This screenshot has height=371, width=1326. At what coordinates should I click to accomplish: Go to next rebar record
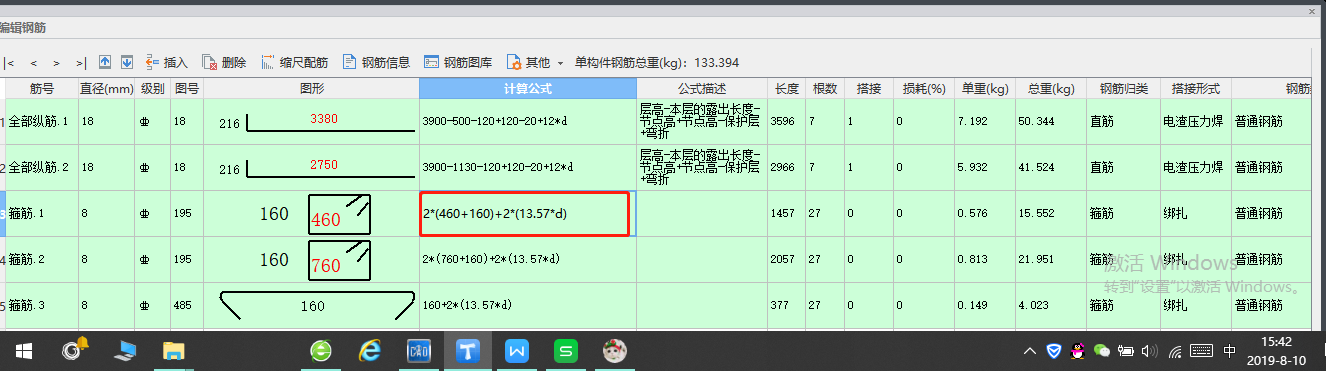pyautogui.click(x=57, y=62)
